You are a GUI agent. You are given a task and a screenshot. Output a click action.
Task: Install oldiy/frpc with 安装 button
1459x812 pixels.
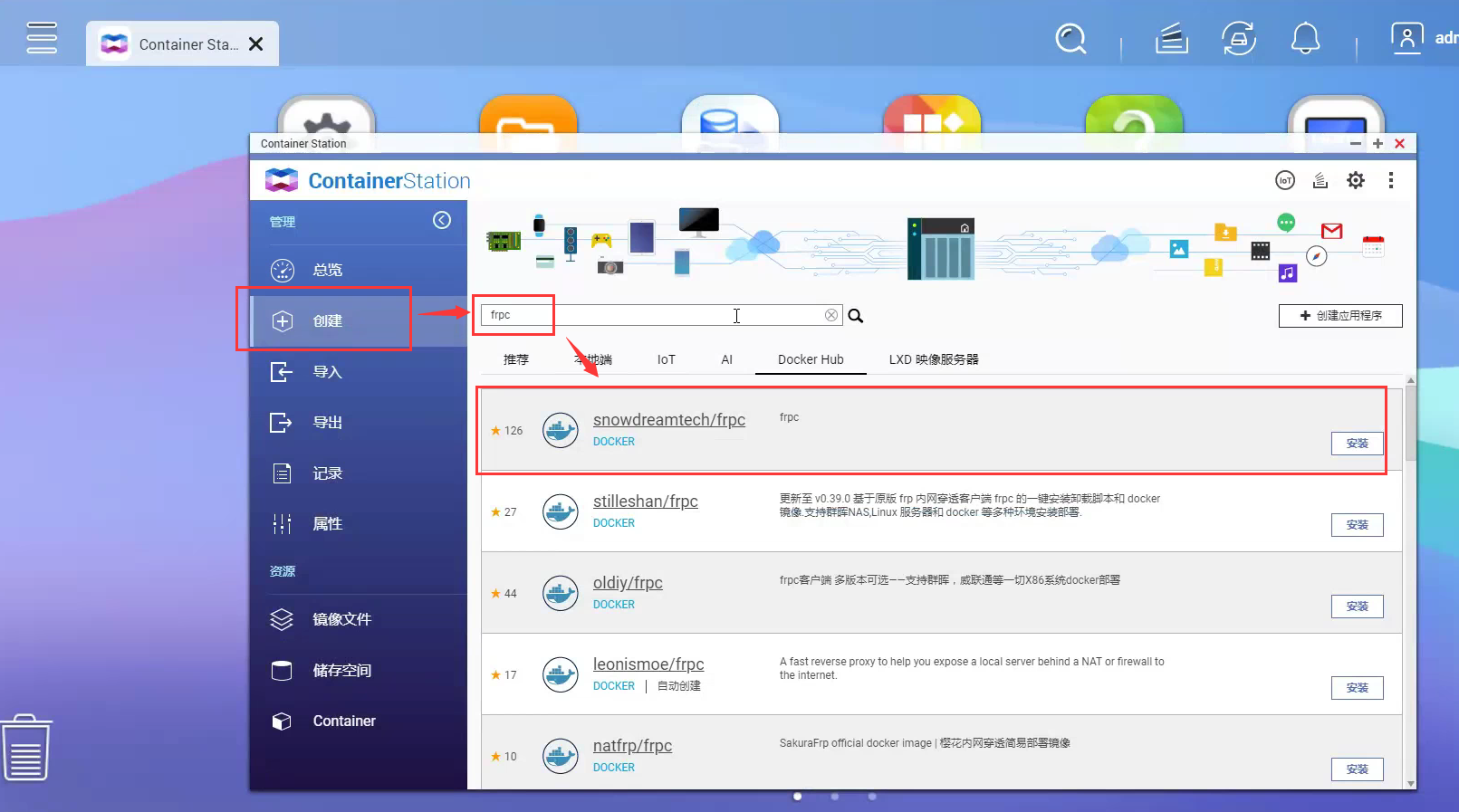click(1358, 607)
